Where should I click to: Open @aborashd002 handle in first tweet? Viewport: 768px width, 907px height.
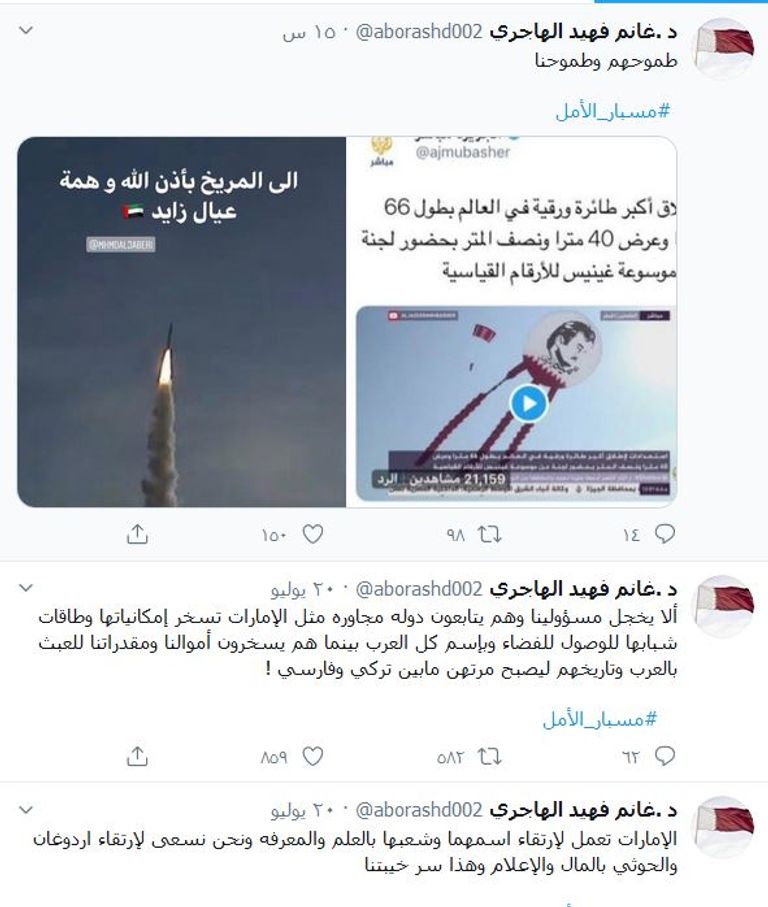click(x=419, y=31)
